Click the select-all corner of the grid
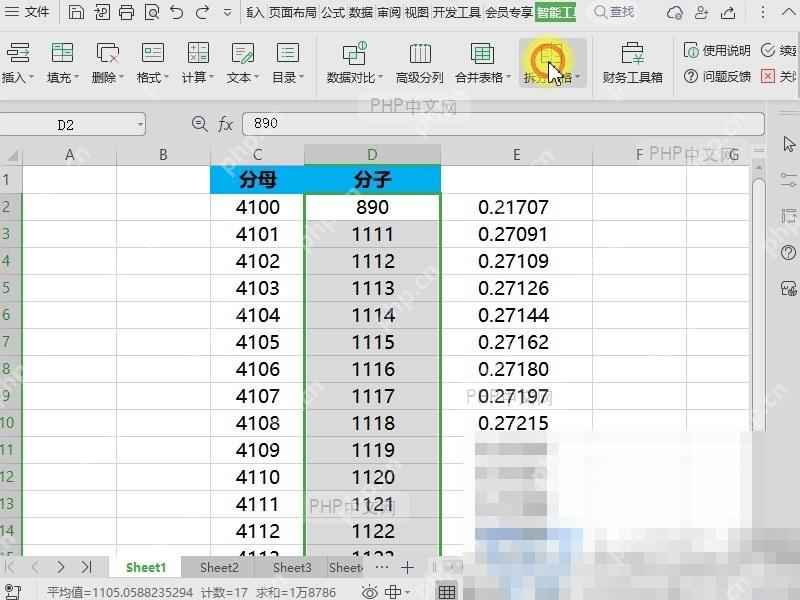Screen dimensions: 800x600 pyautogui.click(x=11, y=155)
